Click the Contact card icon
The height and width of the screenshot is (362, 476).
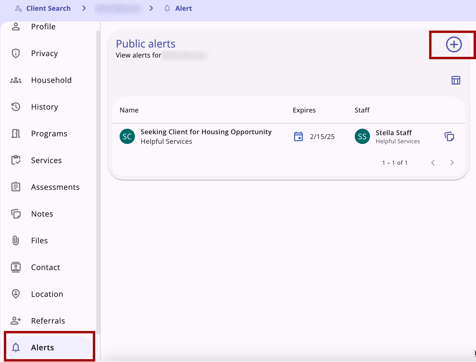tap(16, 267)
